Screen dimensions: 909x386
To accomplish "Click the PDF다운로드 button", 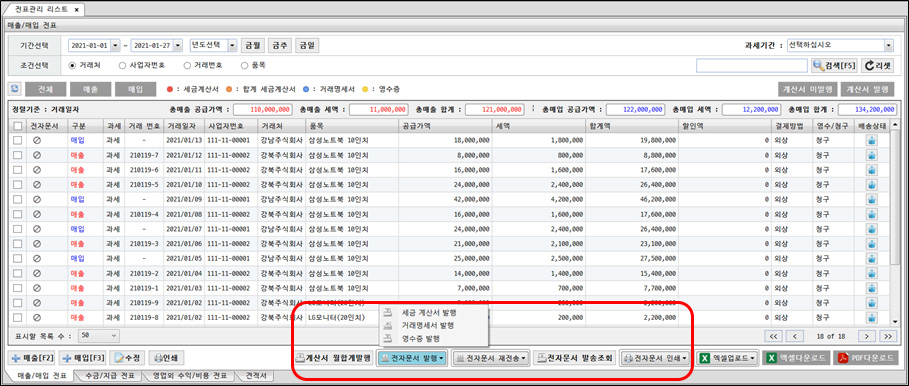I will (866, 358).
